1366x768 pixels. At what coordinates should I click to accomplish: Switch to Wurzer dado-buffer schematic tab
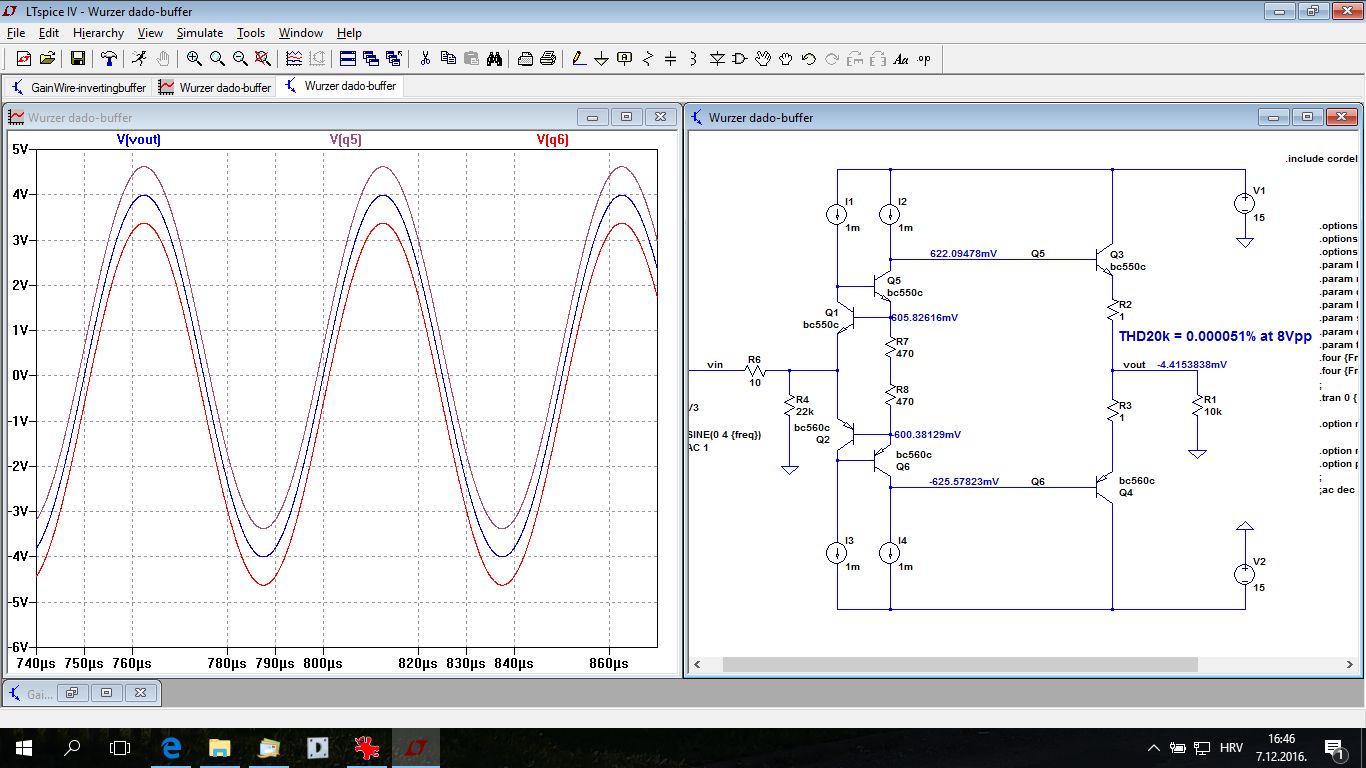(x=340, y=86)
